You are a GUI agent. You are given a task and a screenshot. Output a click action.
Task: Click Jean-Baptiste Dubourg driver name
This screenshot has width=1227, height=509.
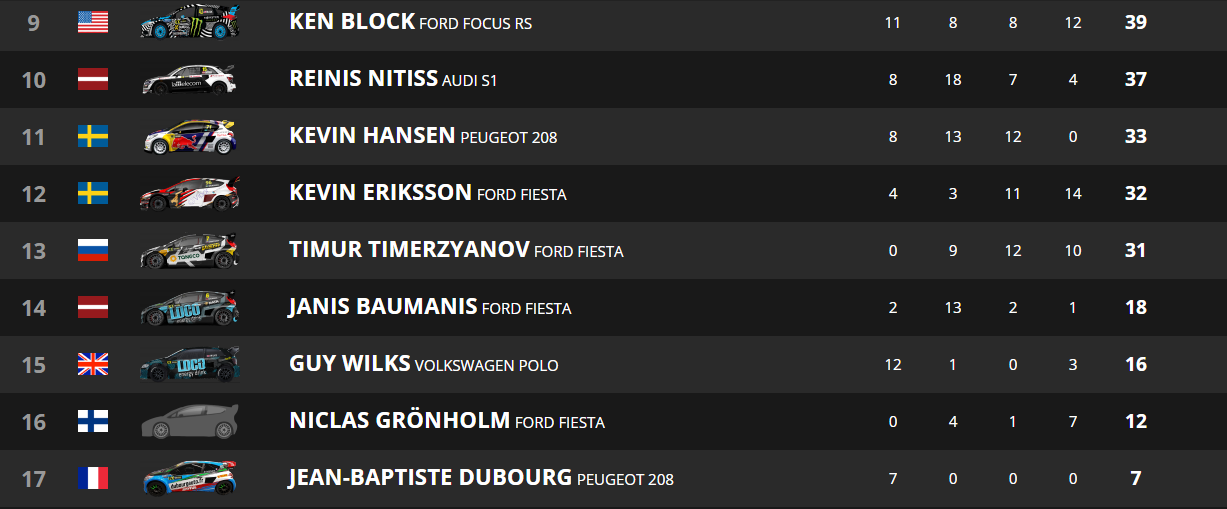tap(430, 478)
